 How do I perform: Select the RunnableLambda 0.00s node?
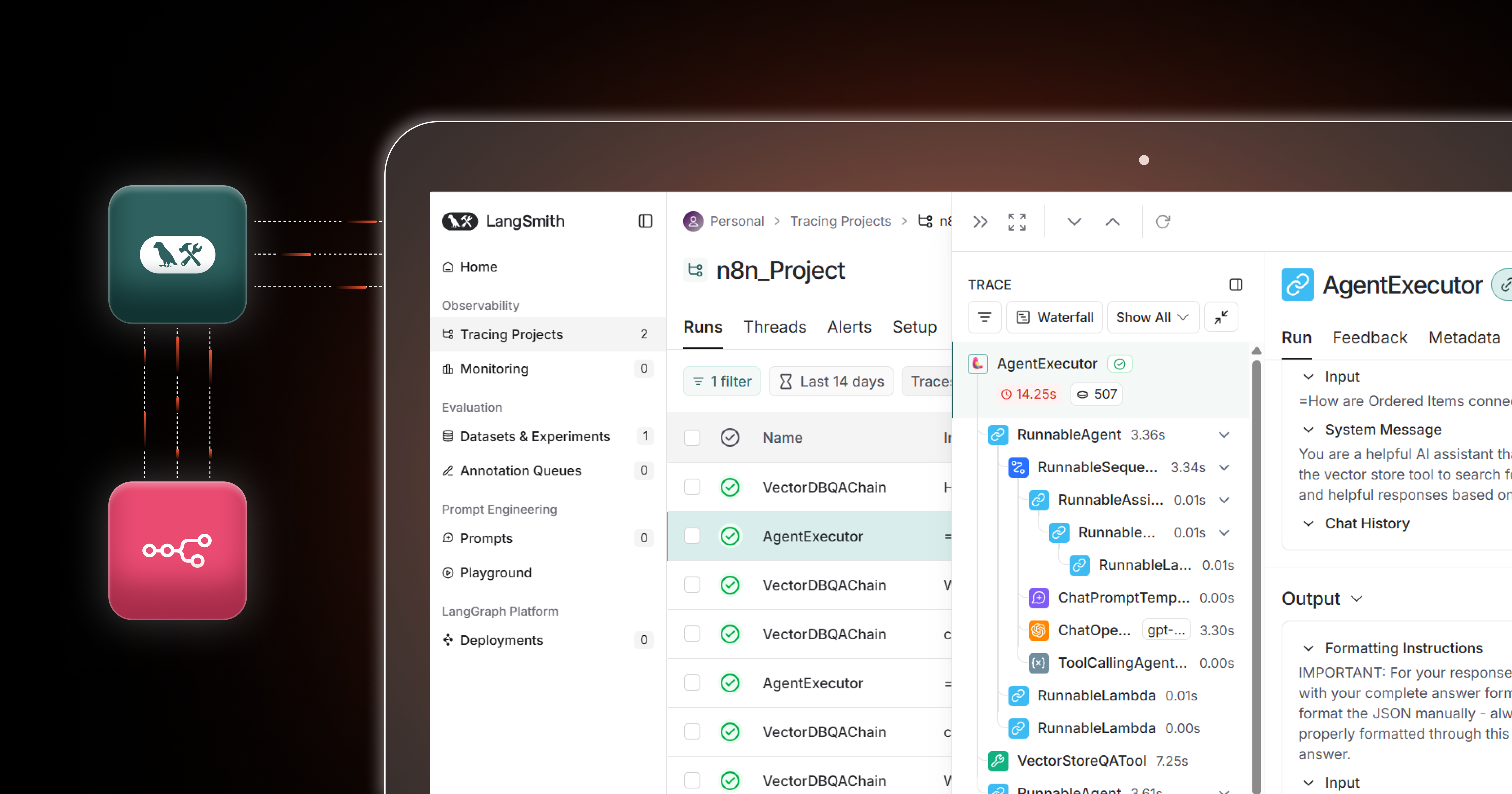(x=1104, y=728)
